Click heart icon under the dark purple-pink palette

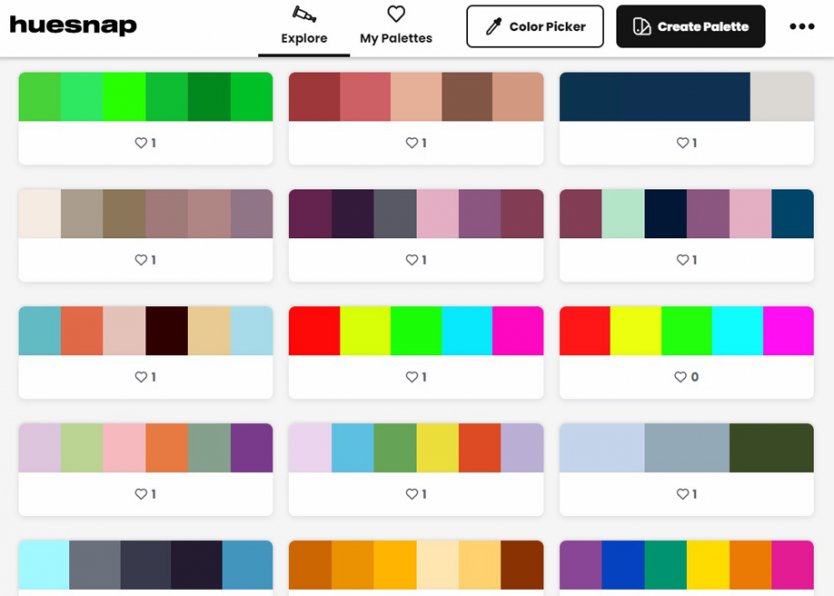pos(411,260)
